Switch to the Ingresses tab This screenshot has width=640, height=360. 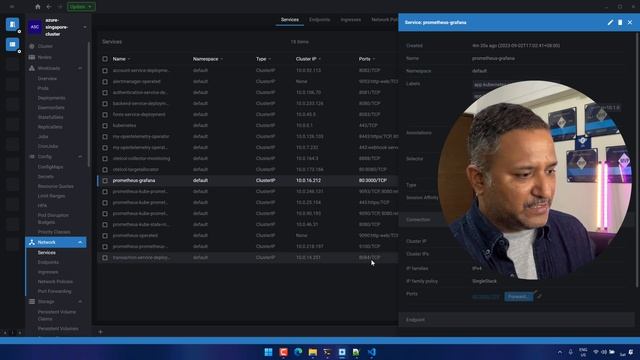tap(351, 20)
